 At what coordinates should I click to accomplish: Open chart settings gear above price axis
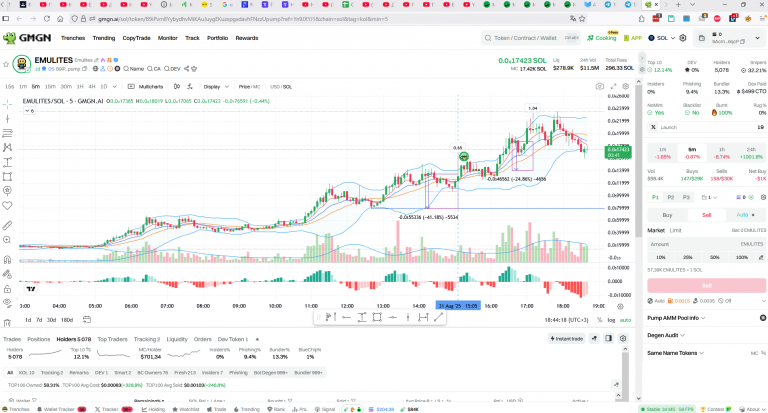point(625,86)
